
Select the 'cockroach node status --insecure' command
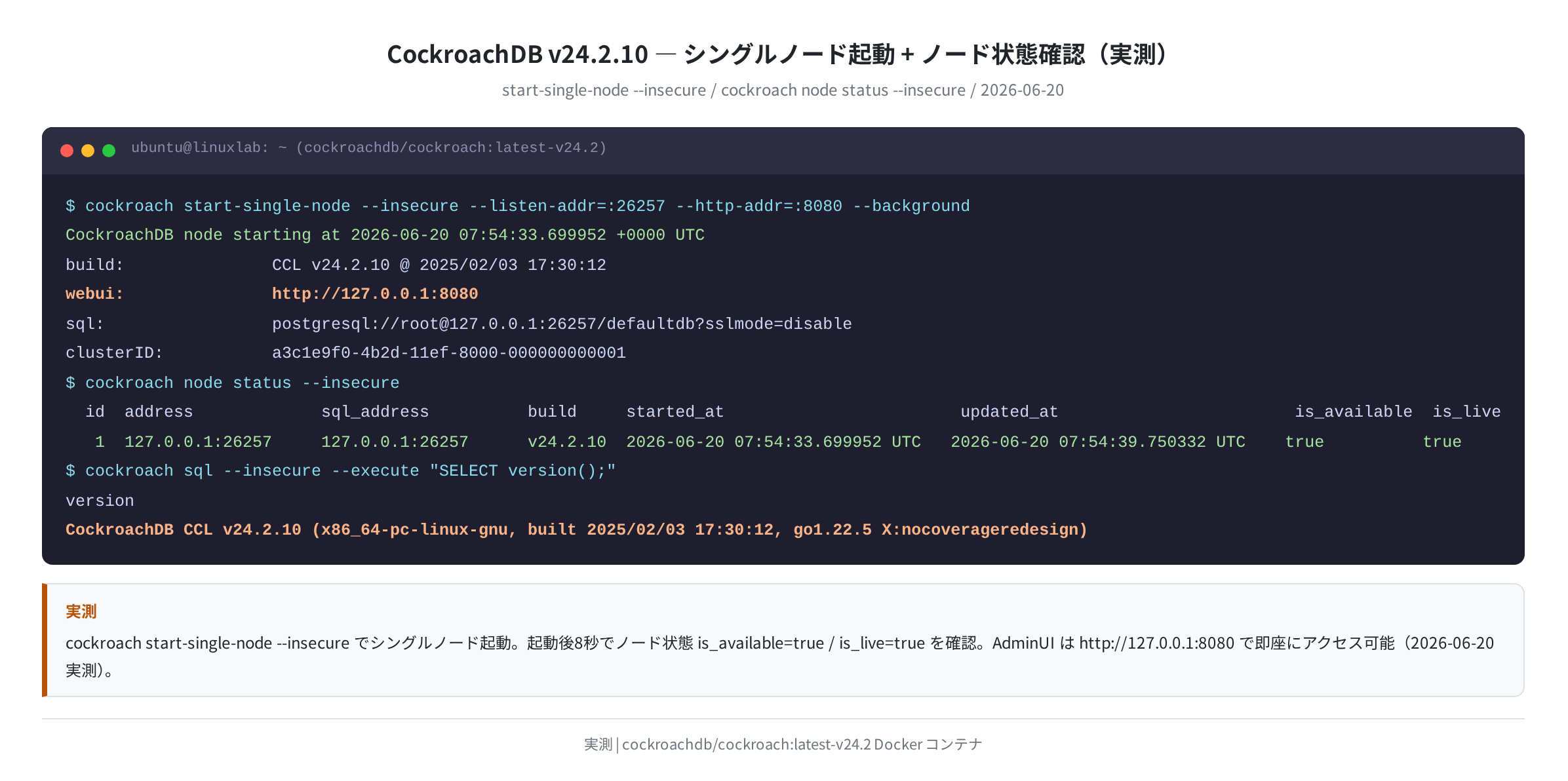(x=233, y=383)
